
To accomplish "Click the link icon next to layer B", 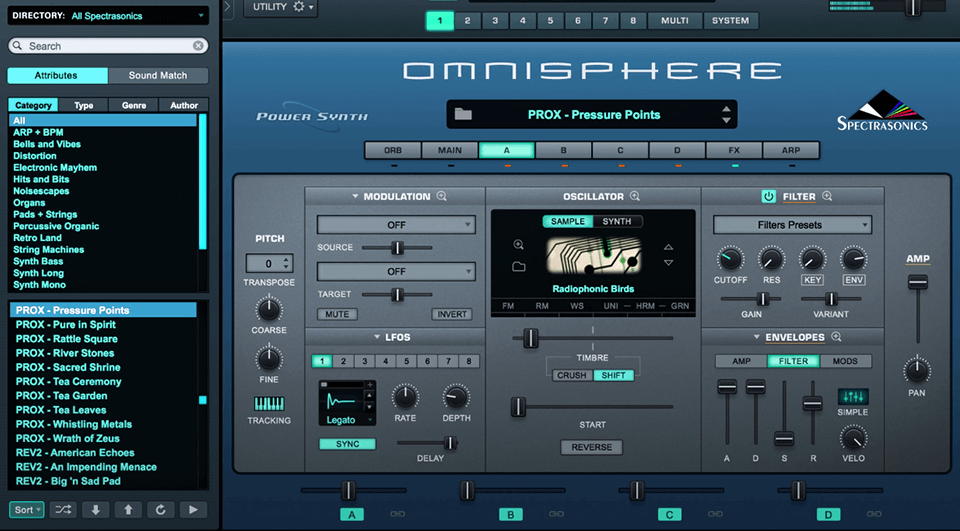I will (x=557, y=514).
